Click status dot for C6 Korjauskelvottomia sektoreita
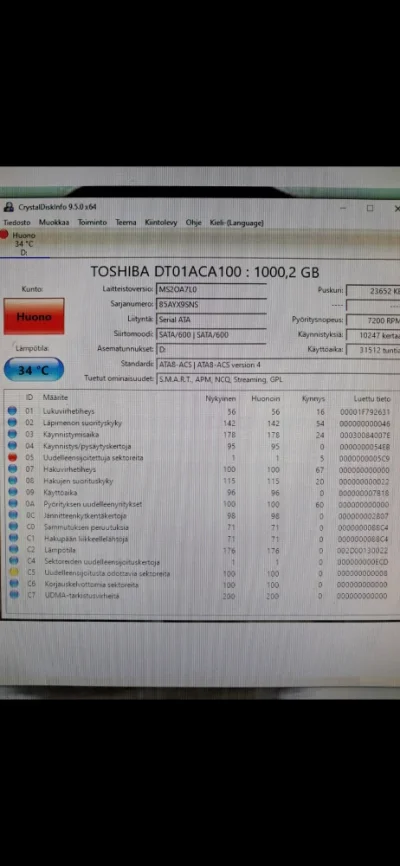The image size is (400, 866). tap(13, 584)
